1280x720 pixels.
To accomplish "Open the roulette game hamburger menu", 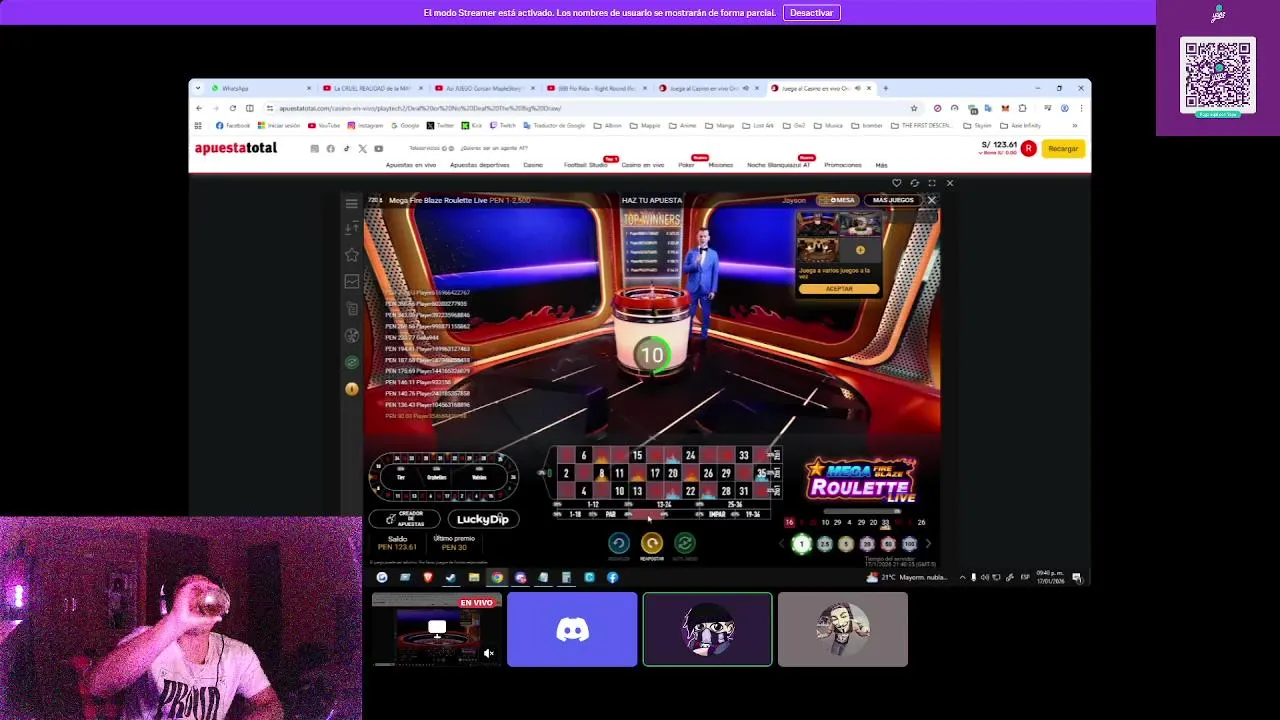I will coord(351,203).
